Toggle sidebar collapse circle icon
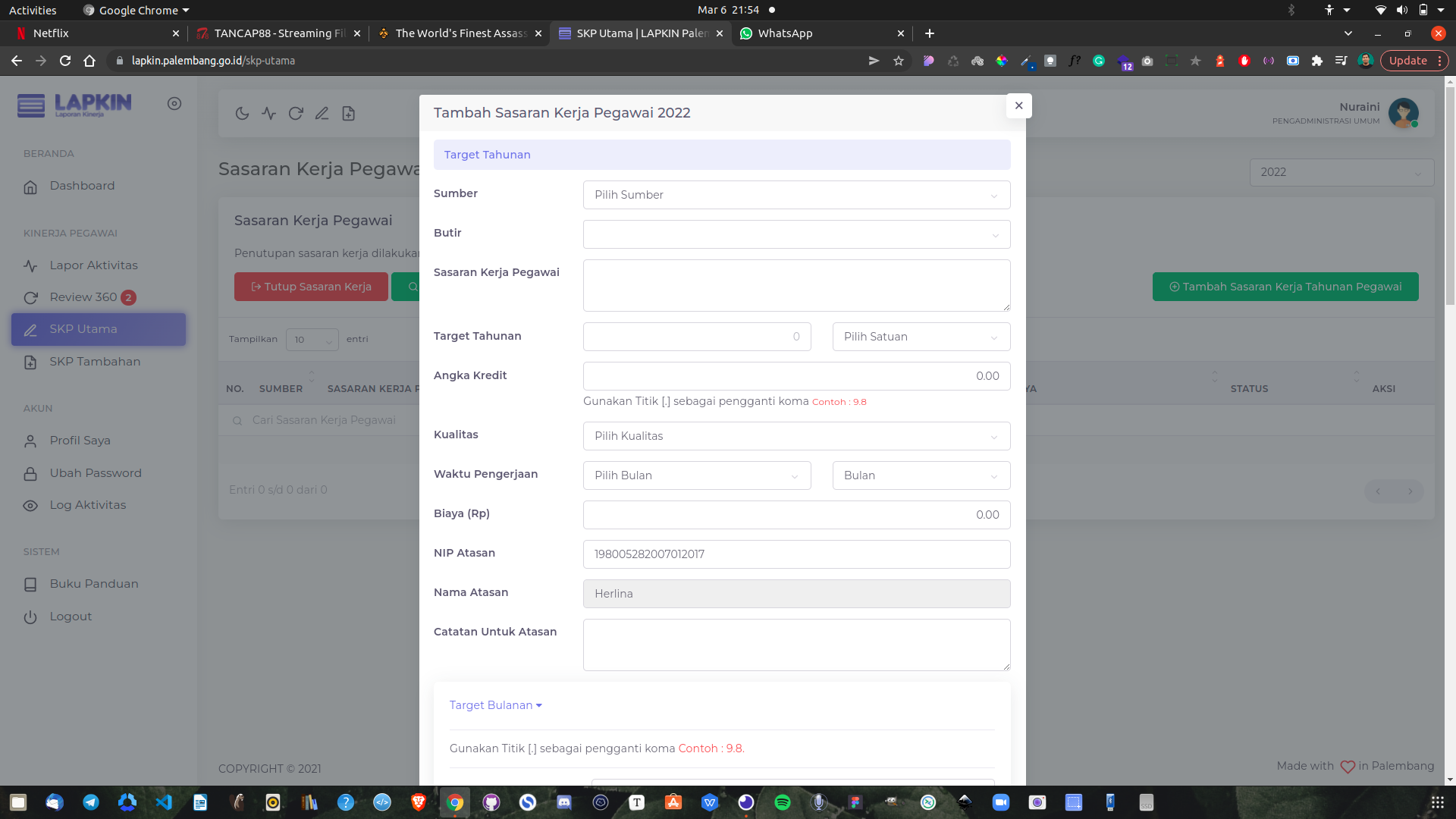1456x819 pixels. pos(174,104)
